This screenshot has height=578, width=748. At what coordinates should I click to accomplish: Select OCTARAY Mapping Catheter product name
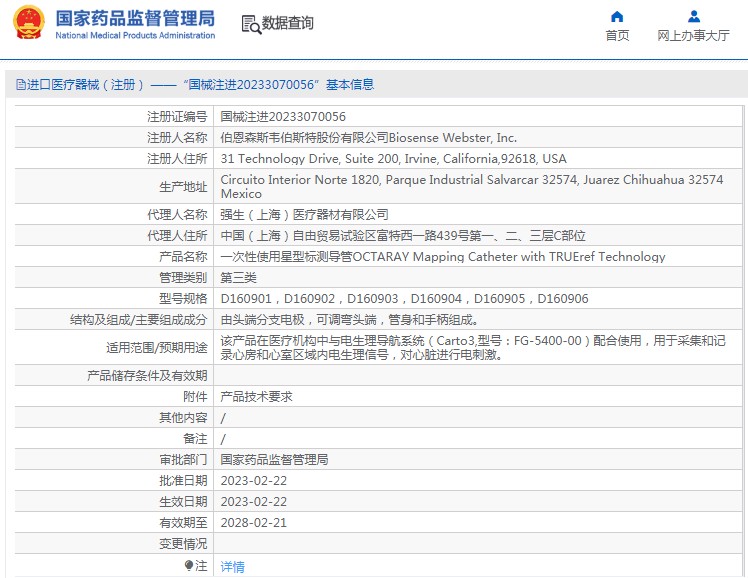(x=443, y=257)
